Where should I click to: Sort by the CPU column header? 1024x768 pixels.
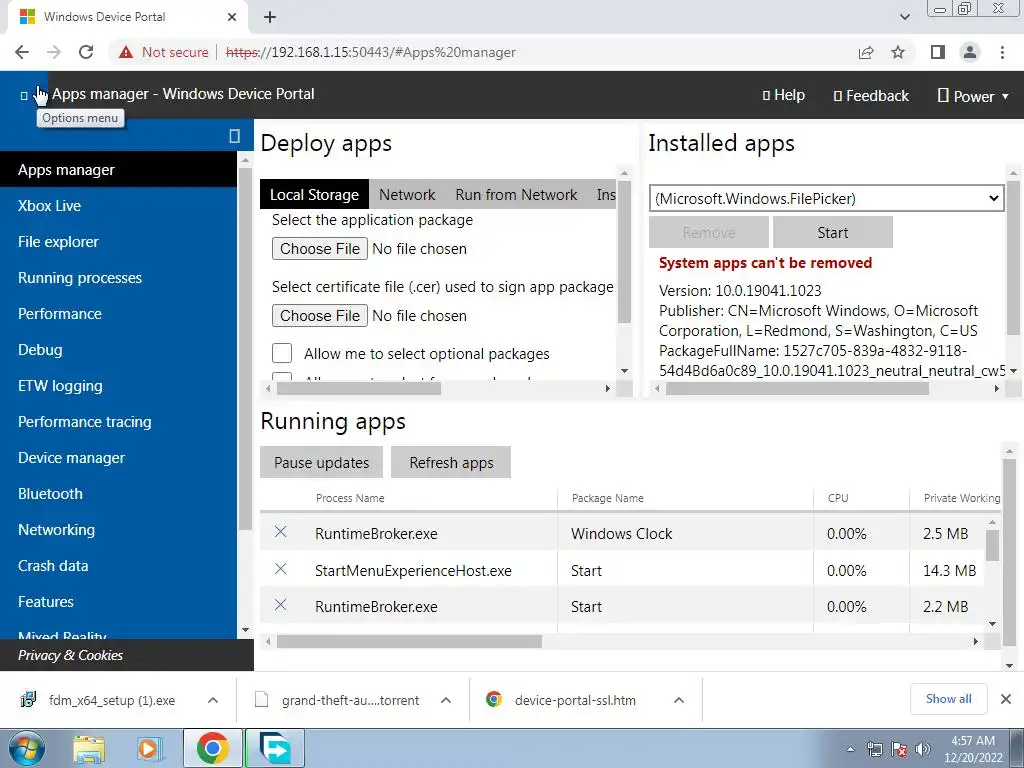pos(838,498)
